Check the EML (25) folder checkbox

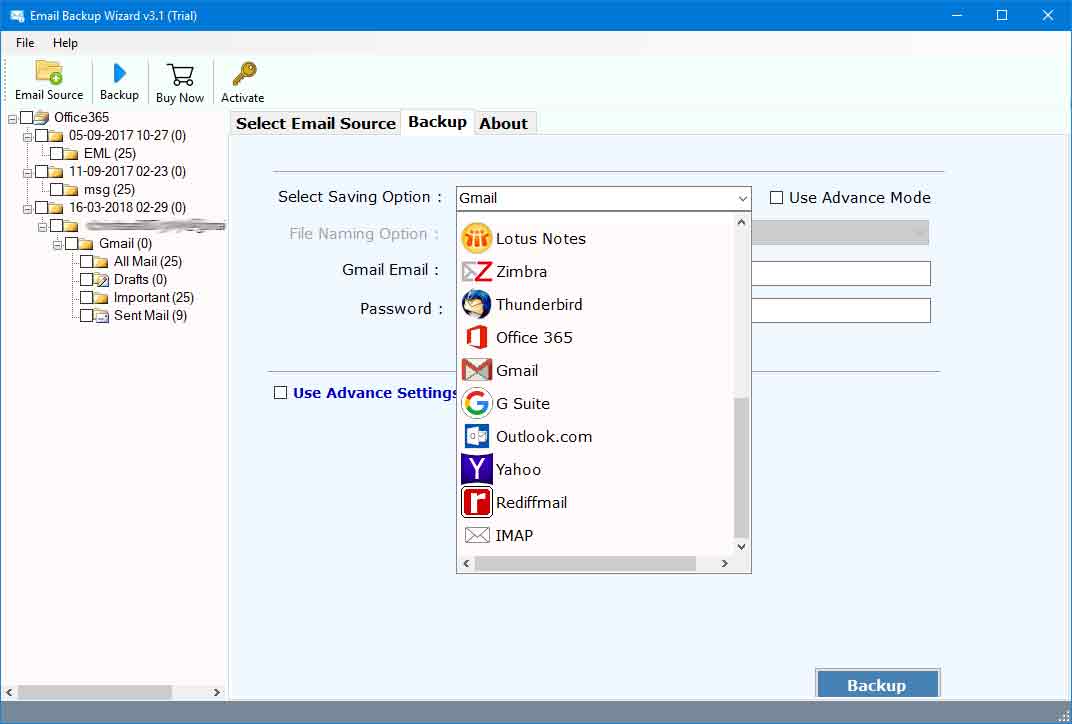[57, 153]
